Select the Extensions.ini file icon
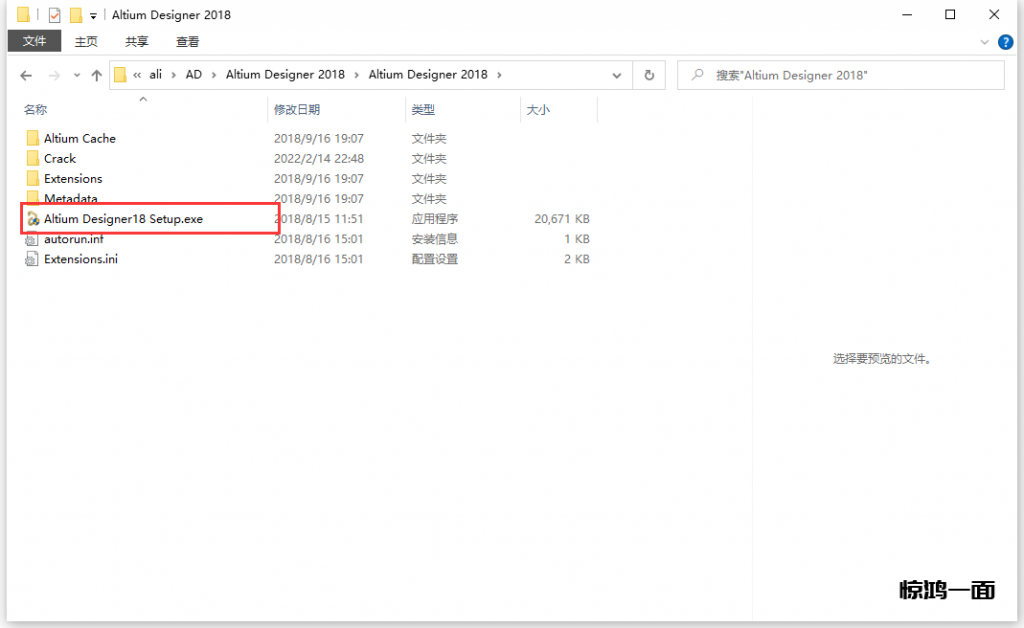 (33, 259)
